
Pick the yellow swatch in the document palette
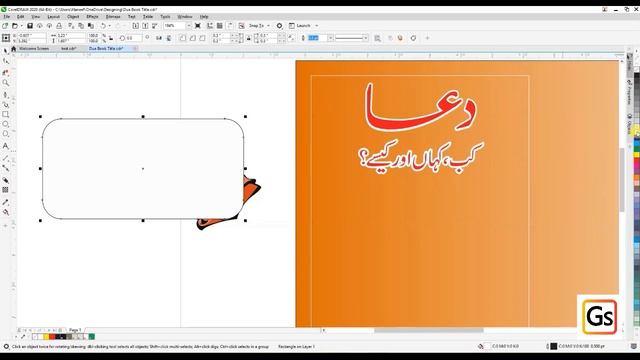46,337
